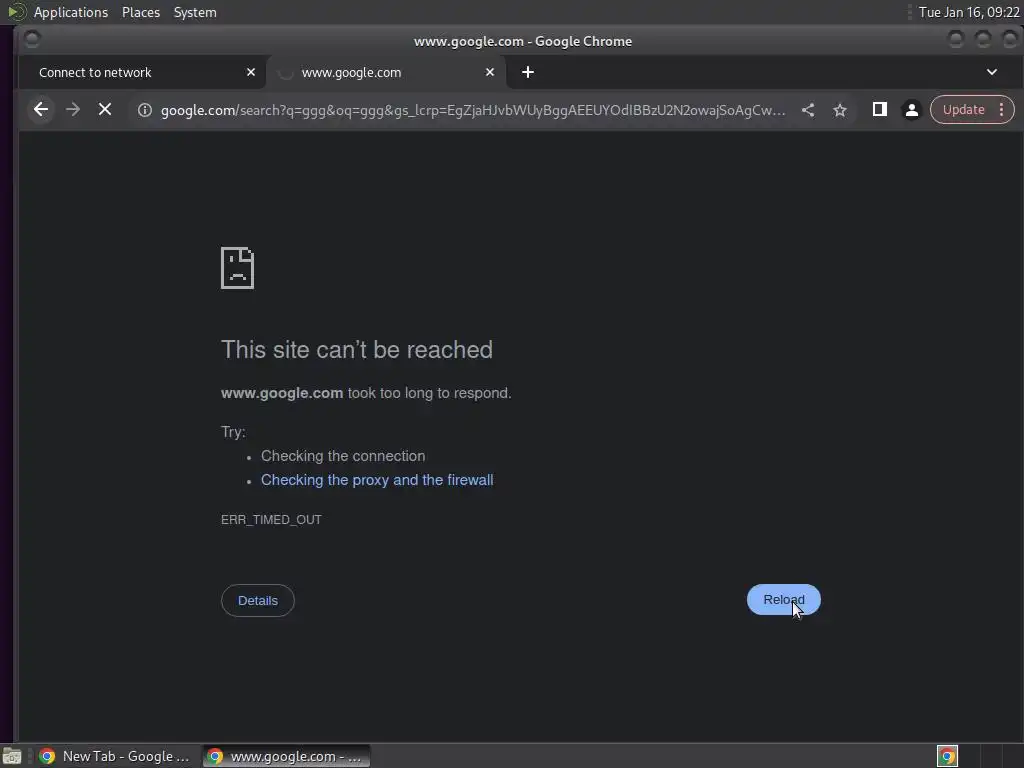Expand the tab search dropdown chevron

tap(991, 72)
